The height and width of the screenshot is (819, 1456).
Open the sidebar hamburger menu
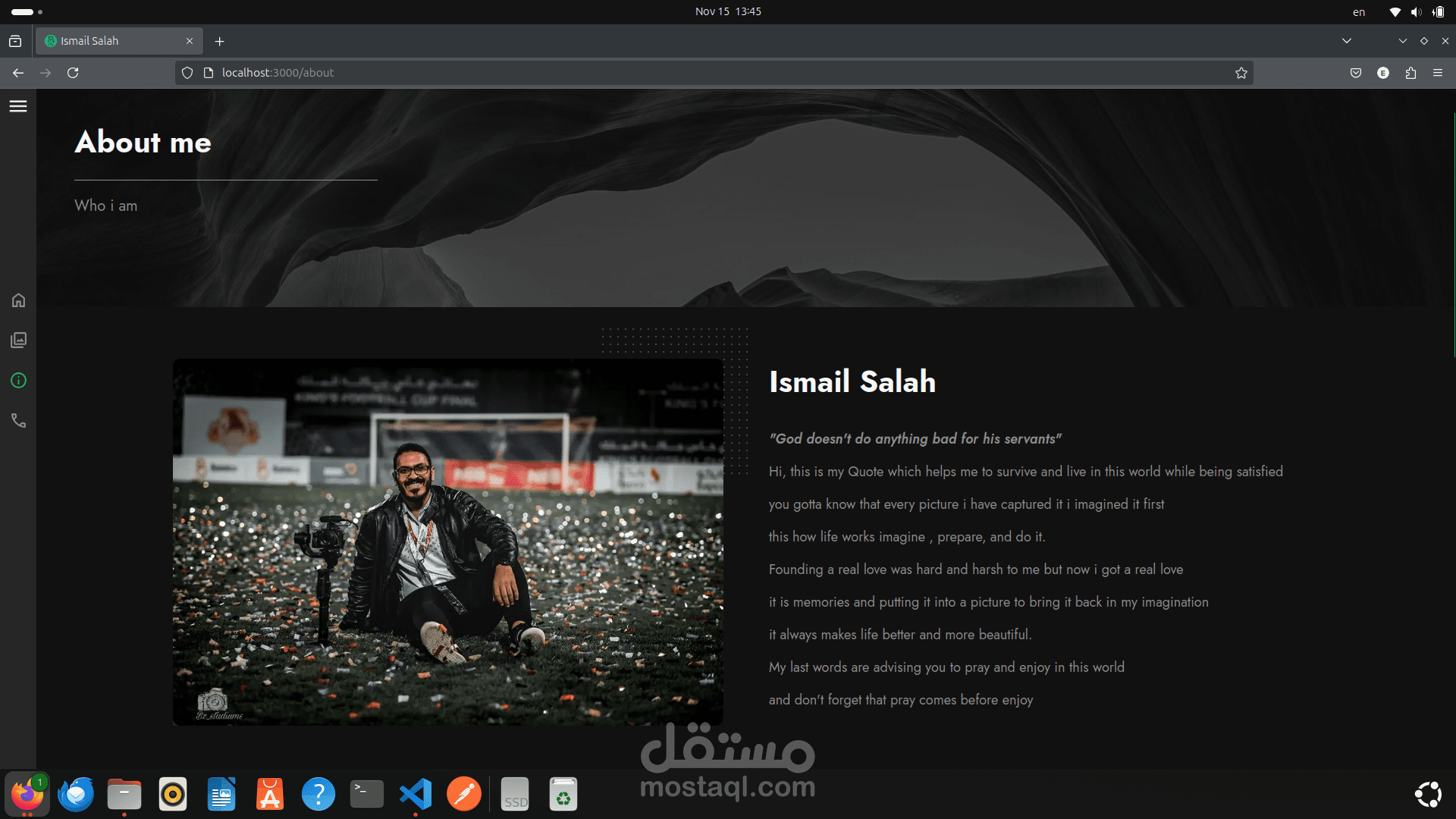click(x=18, y=106)
